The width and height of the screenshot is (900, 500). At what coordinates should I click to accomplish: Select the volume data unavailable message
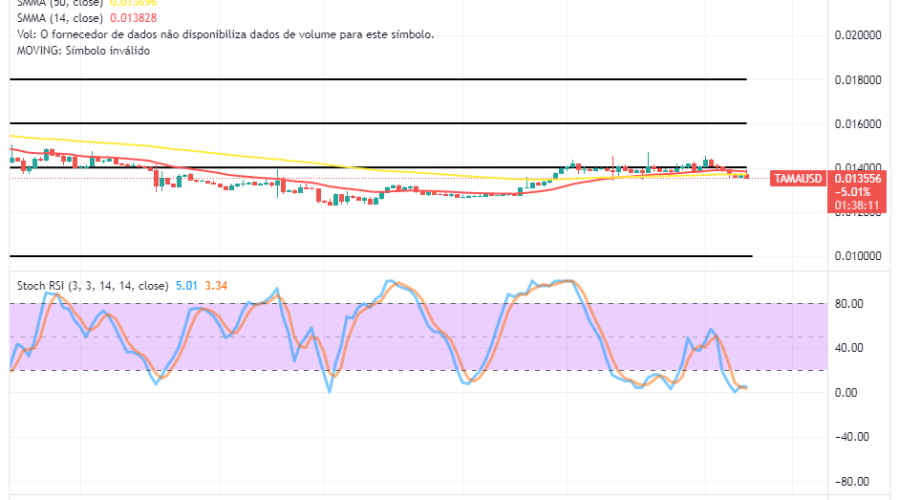point(225,34)
